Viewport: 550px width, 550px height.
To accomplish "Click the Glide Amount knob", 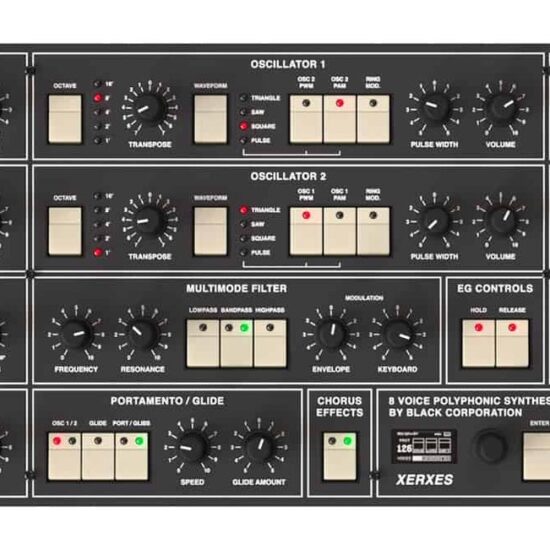I will click(259, 447).
